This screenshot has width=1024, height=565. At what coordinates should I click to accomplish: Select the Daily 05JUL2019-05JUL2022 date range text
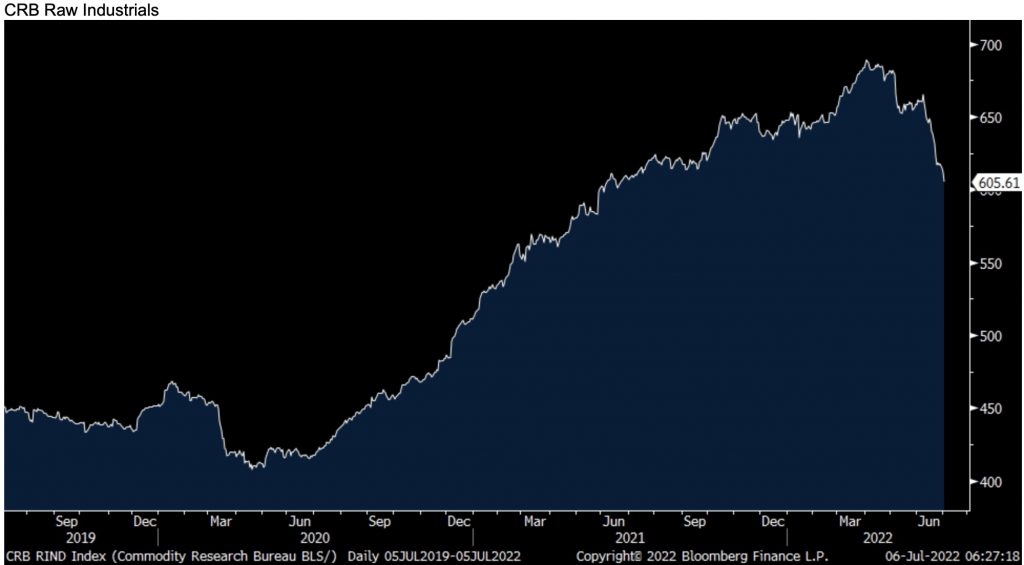(x=433, y=555)
